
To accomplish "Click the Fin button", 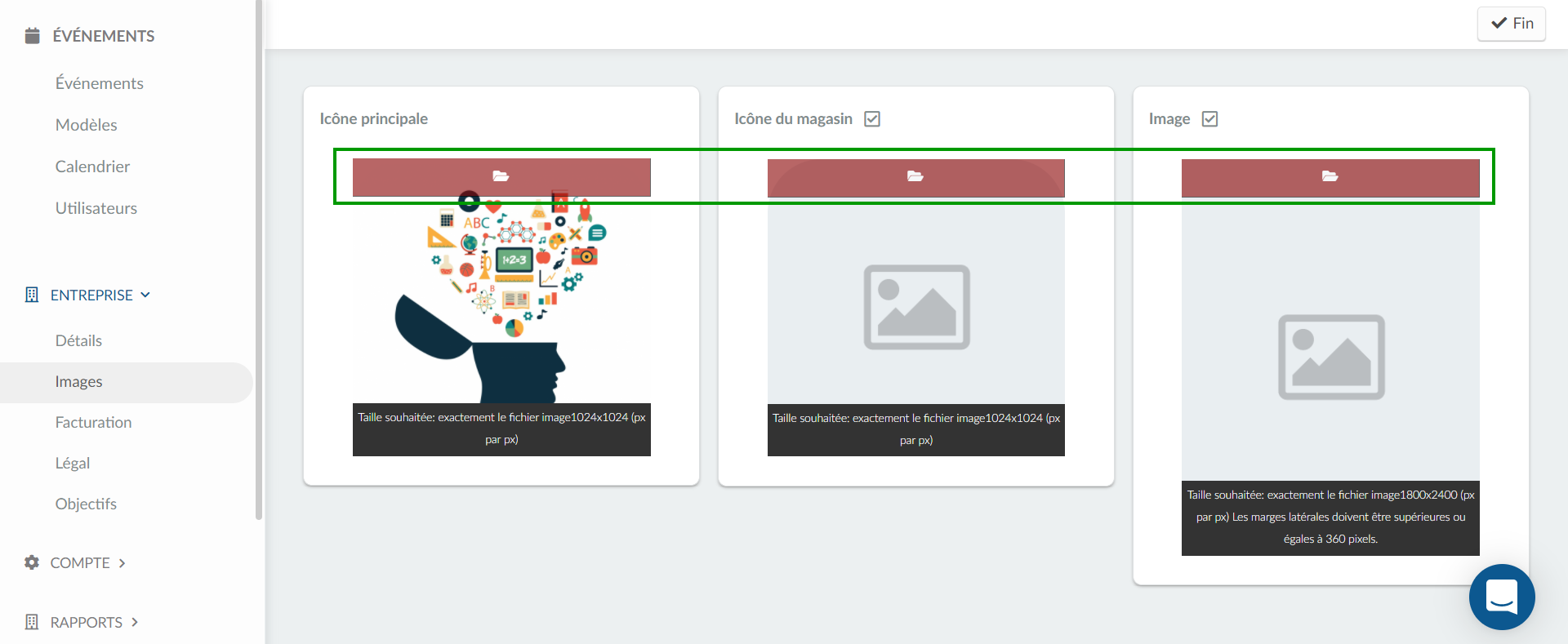I will coord(1512,24).
